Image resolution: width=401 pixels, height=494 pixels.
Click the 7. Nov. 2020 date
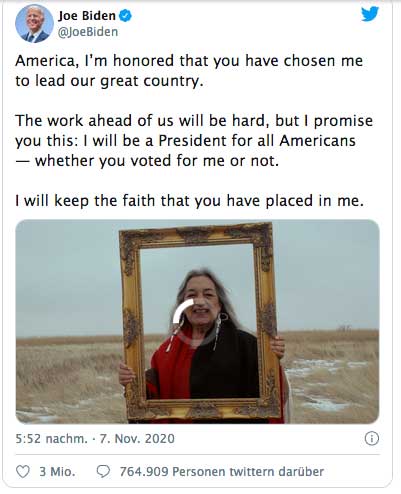click(137, 438)
